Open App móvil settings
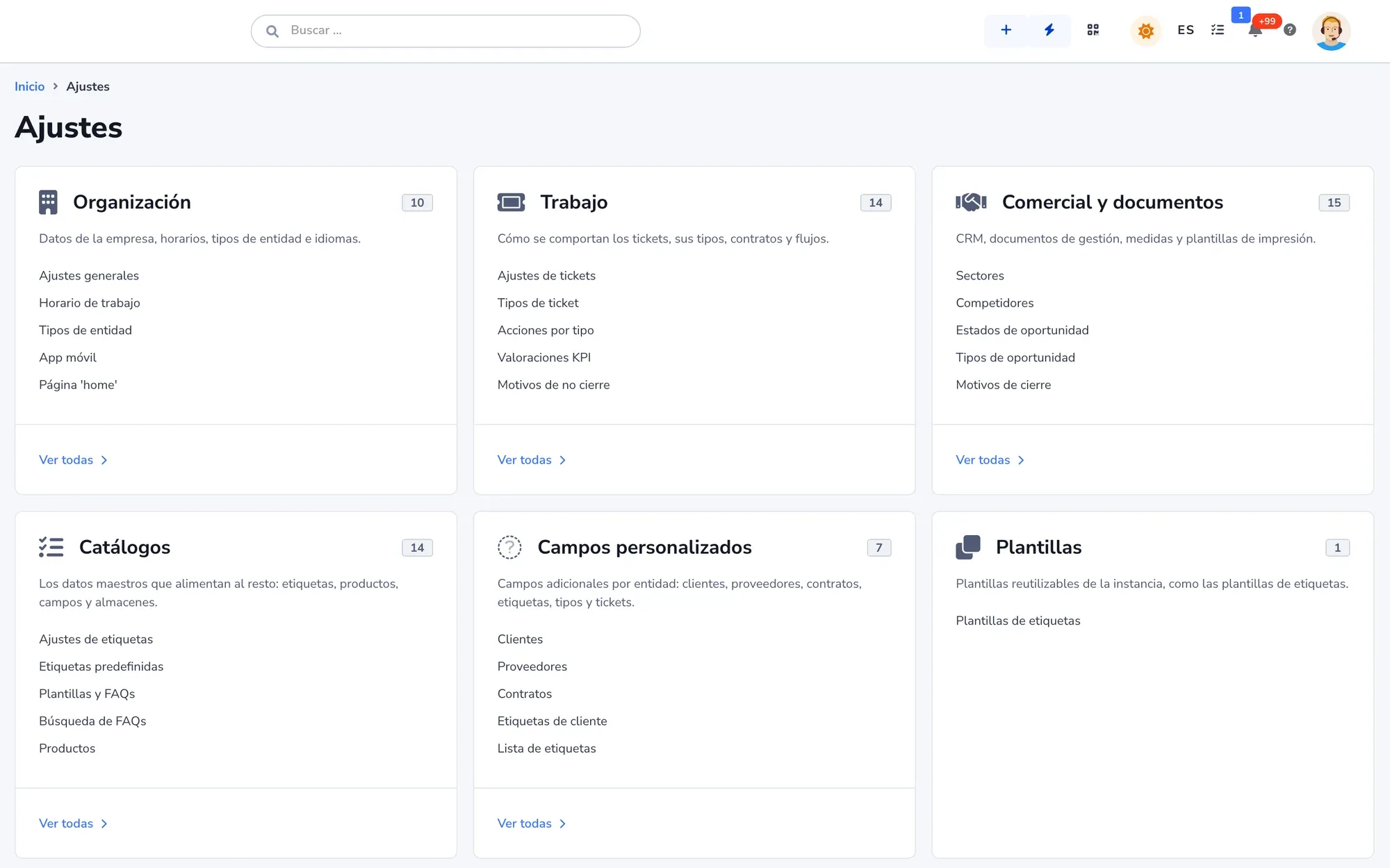Image resolution: width=1390 pixels, height=868 pixels. (x=67, y=357)
